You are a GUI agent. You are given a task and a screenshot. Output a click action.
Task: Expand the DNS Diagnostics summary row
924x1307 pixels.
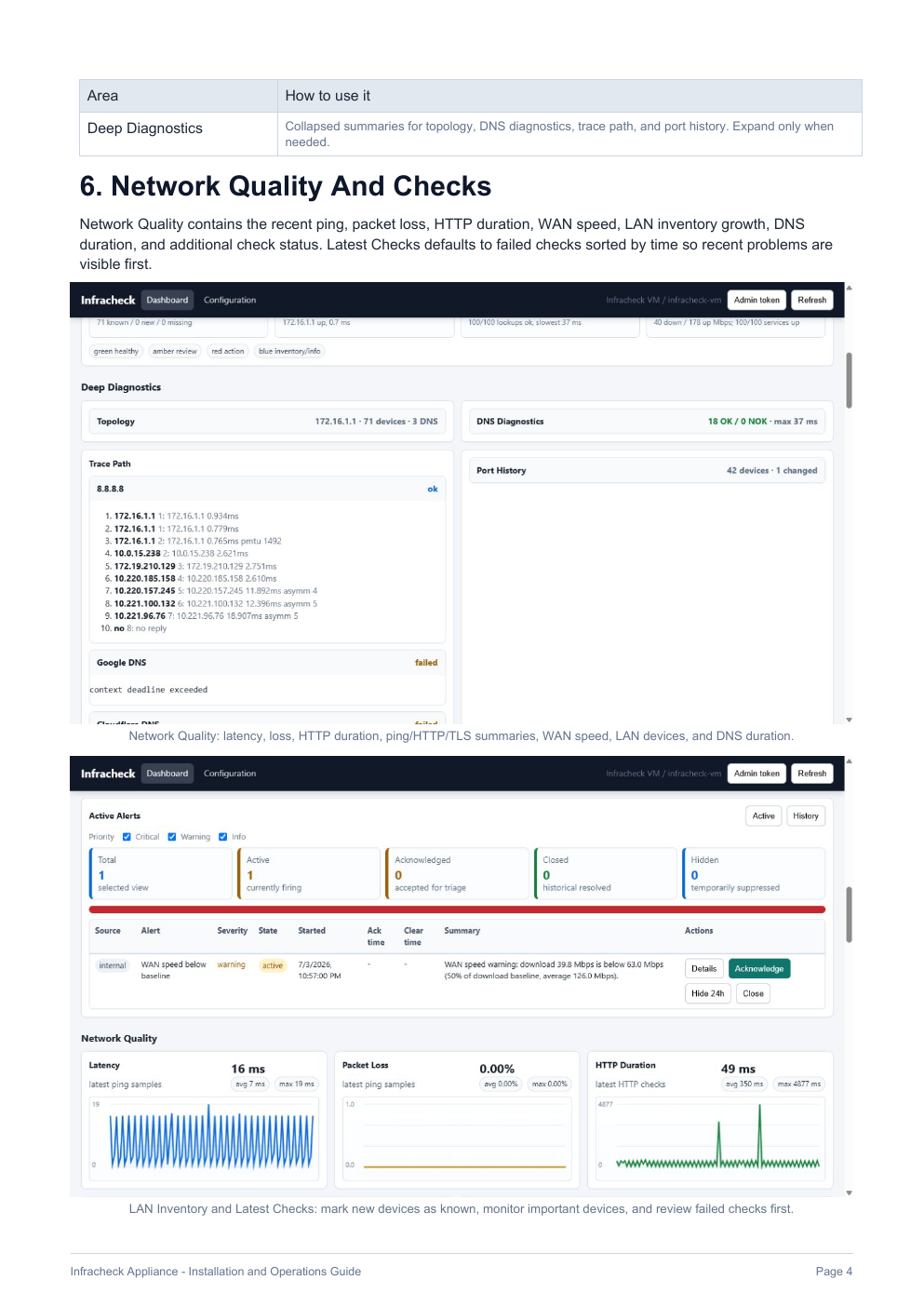point(647,422)
